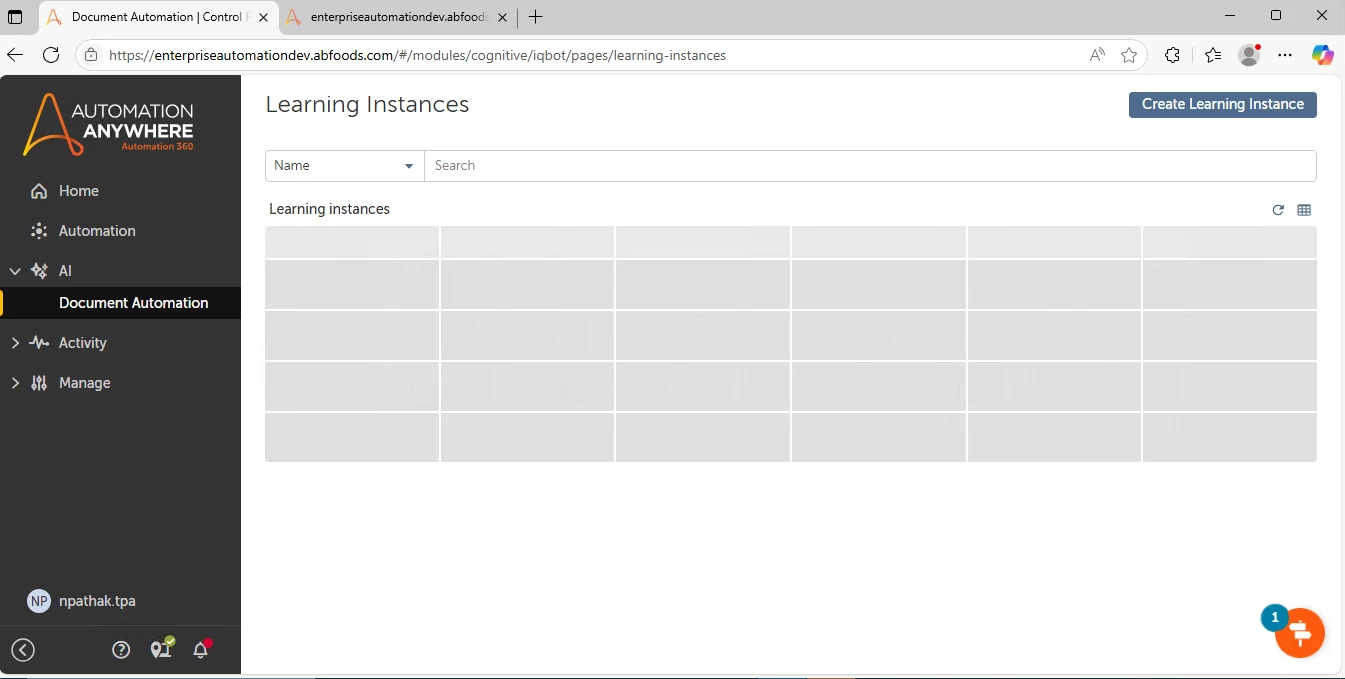This screenshot has width=1345, height=679.
Task: Click the Read aloud icon
Action: (x=1097, y=55)
